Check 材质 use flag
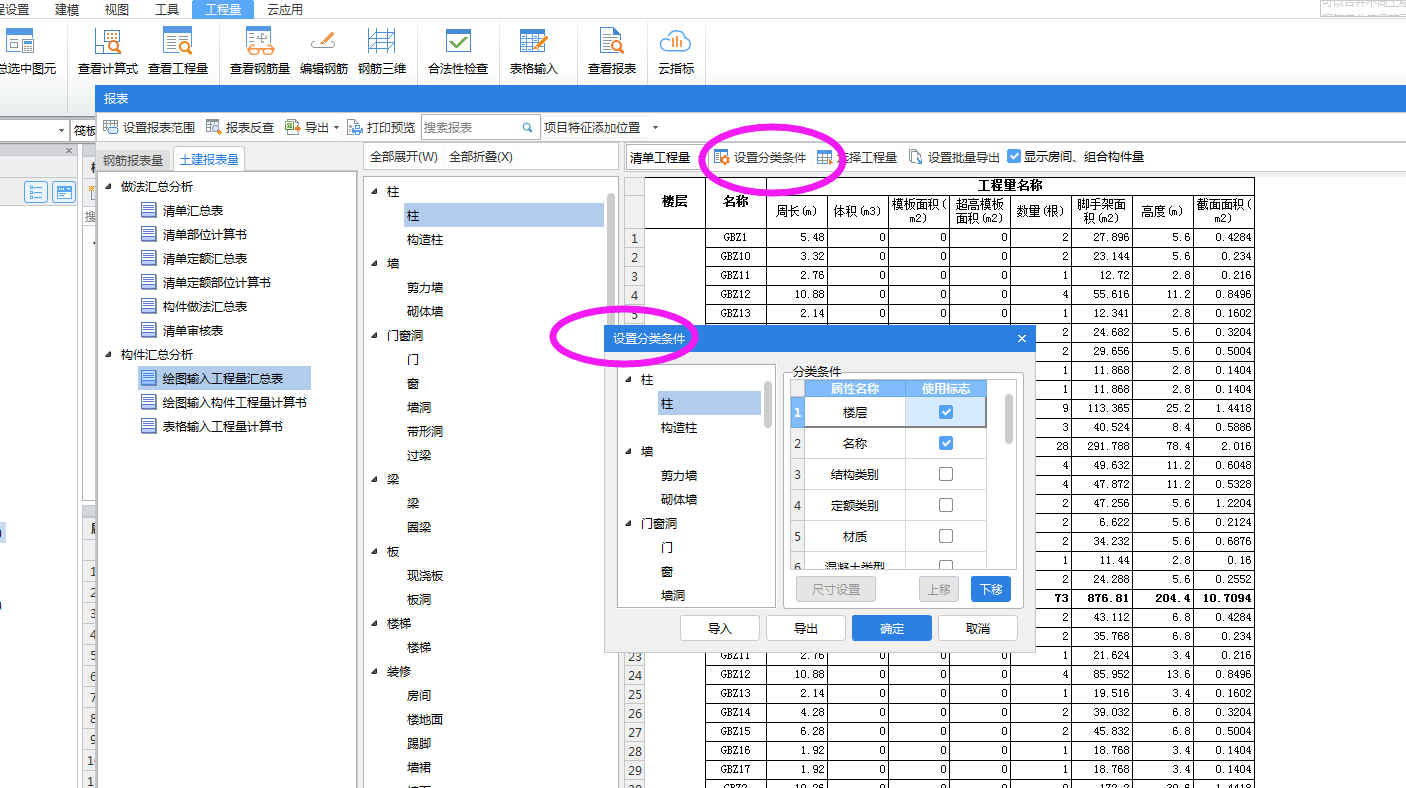The image size is (1406, 788). tap(946, 536)
